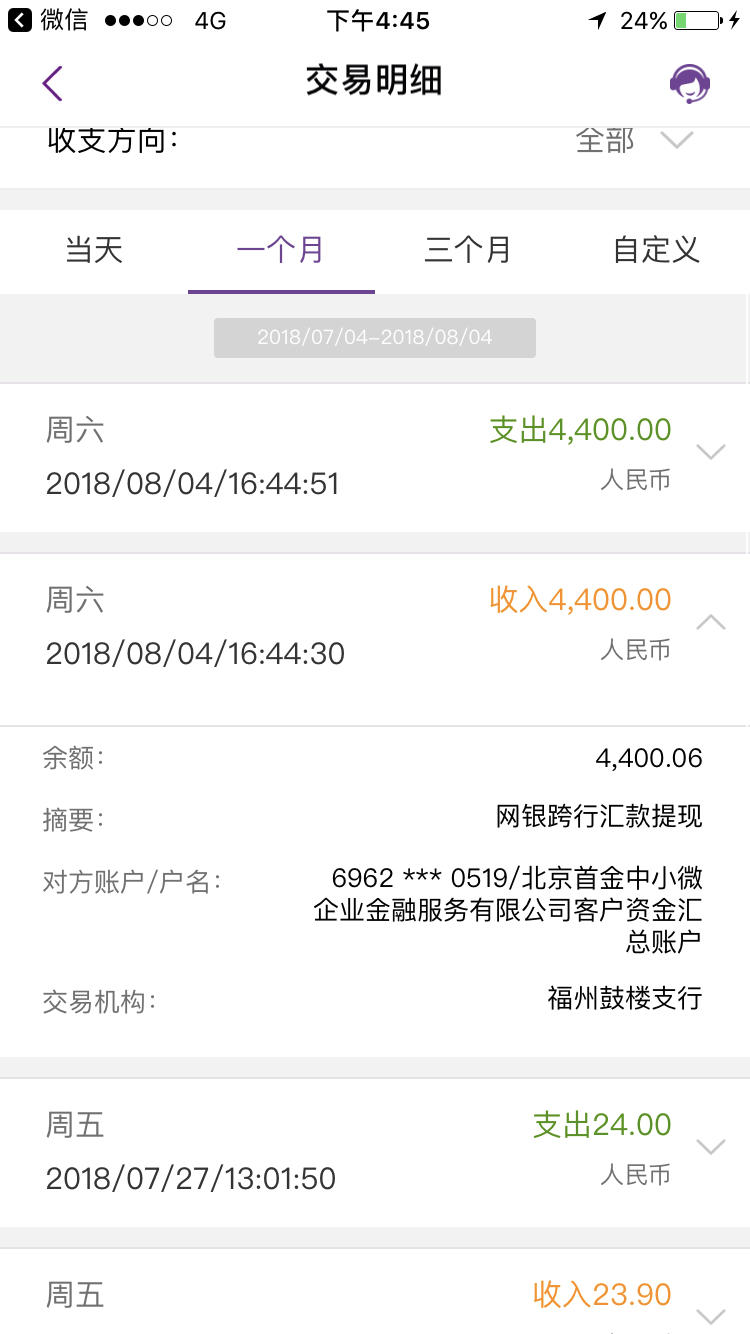750x1334 pixels.
Task: Expand the 支出24.00 transaction
Action: pos(710,1146)
